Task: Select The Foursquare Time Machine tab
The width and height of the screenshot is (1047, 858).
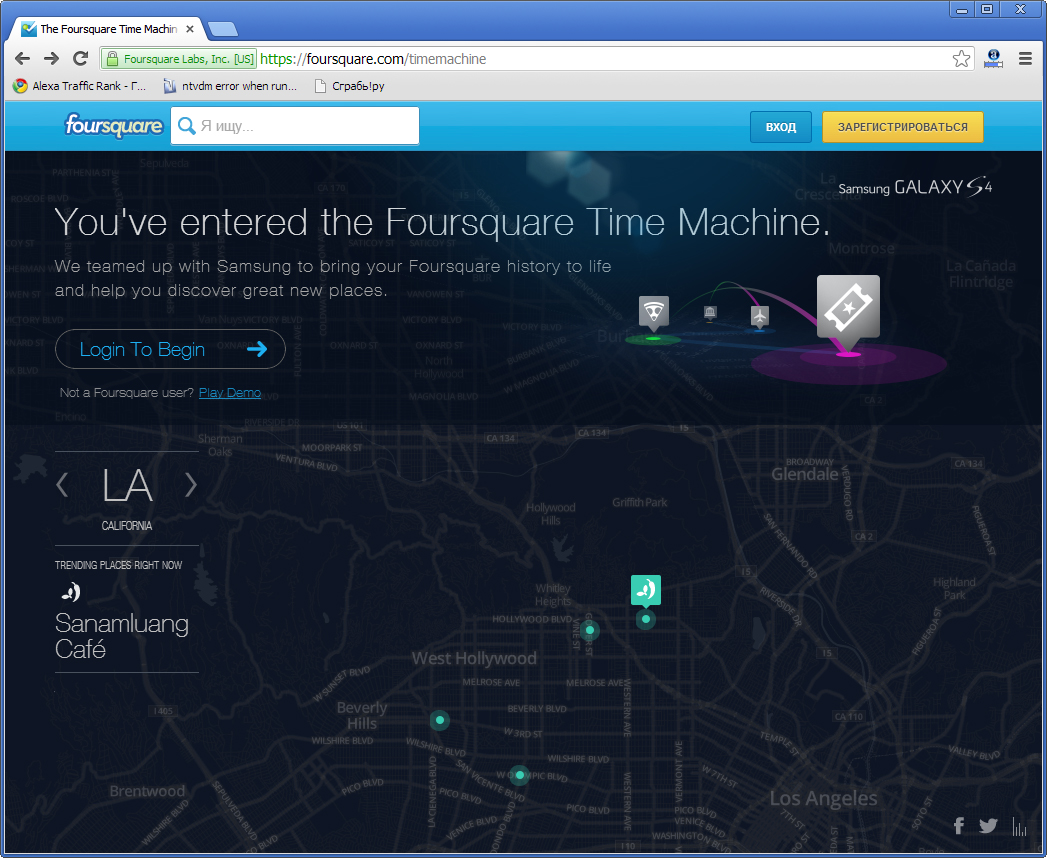Action: (107, 29)
